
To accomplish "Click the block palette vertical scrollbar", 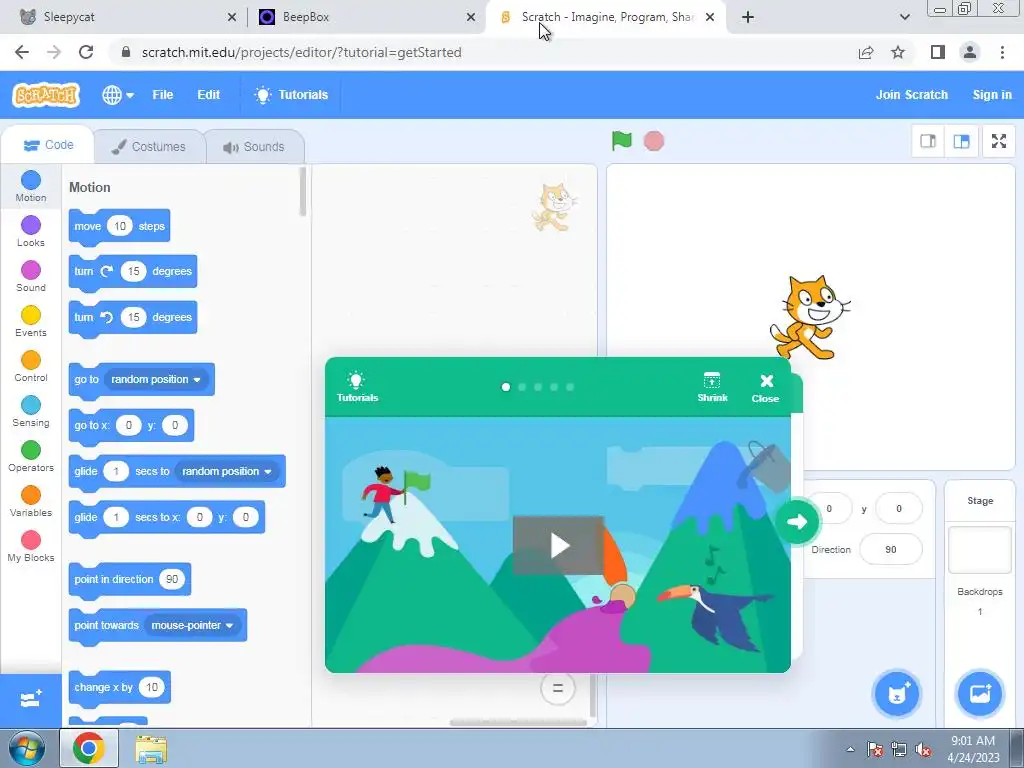I will 302,192.
